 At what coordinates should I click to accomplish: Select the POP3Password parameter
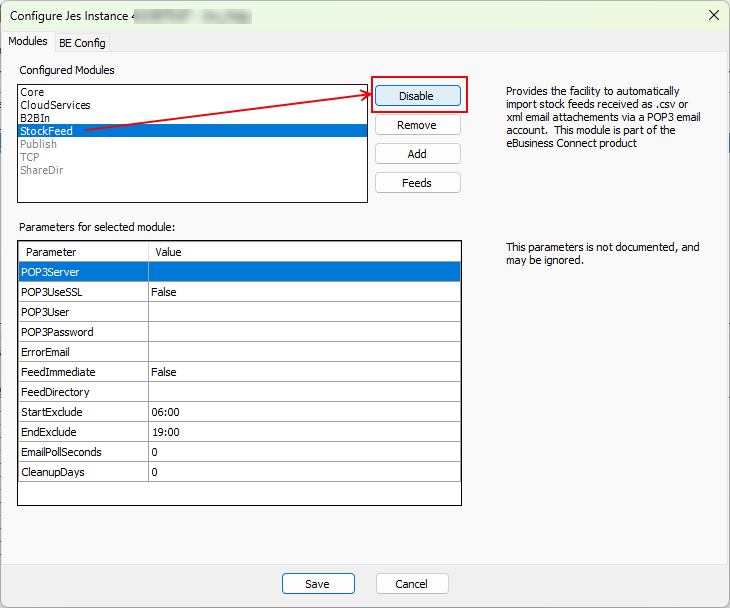coord(83,332)
